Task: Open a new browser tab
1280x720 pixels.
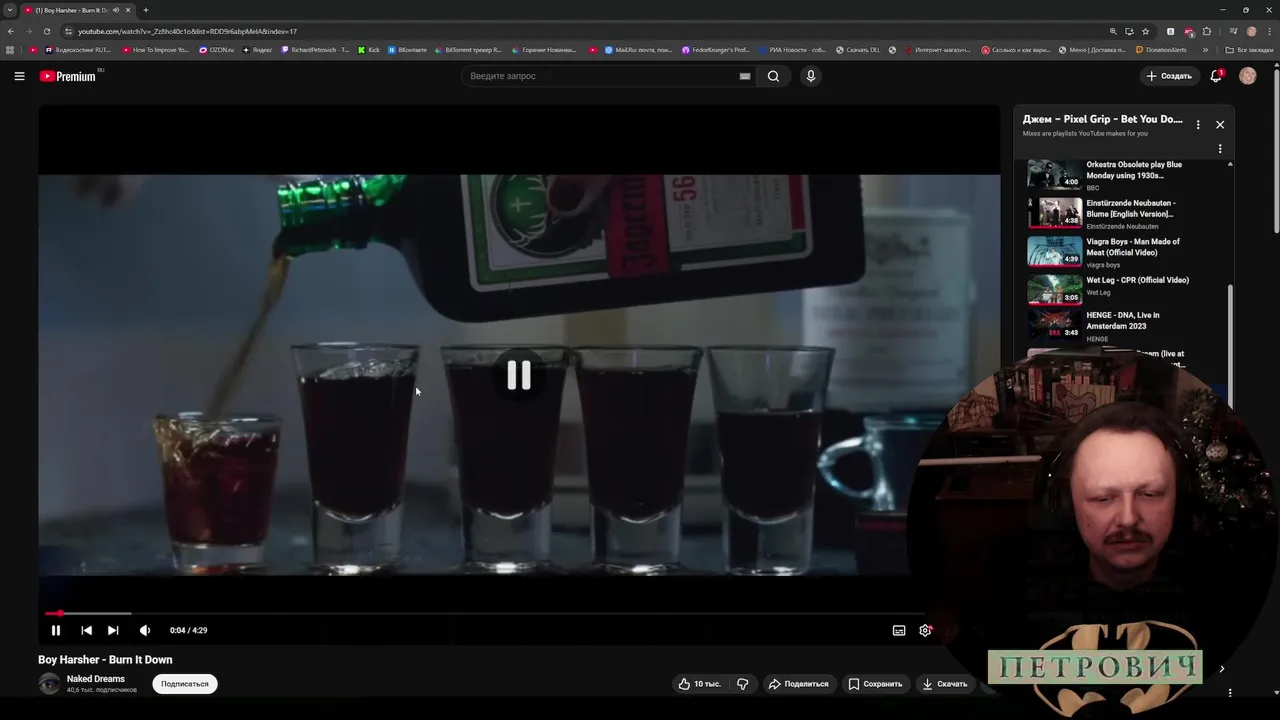Action: tap(146, 10)
